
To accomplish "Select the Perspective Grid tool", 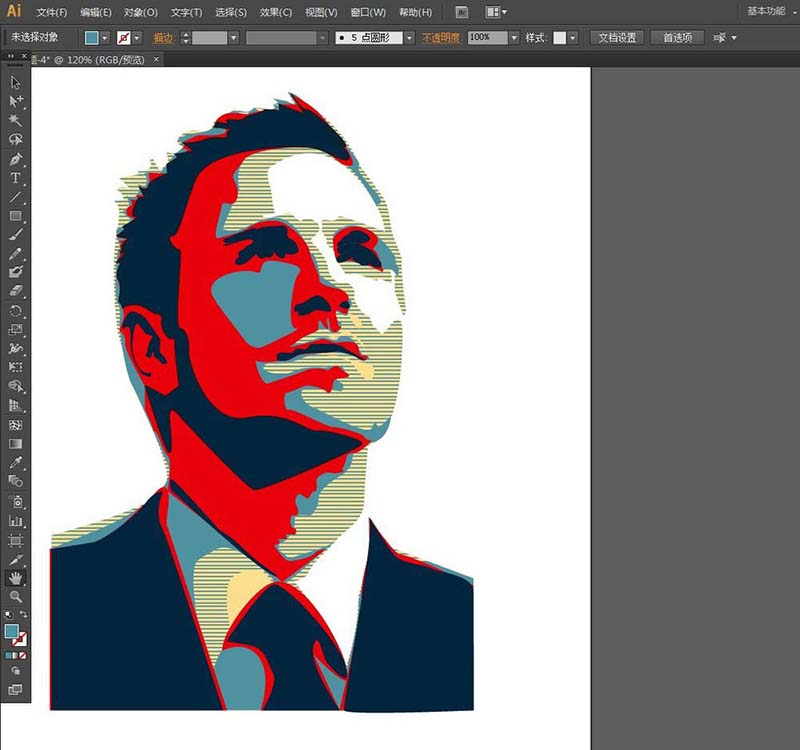I will point(15,406).
